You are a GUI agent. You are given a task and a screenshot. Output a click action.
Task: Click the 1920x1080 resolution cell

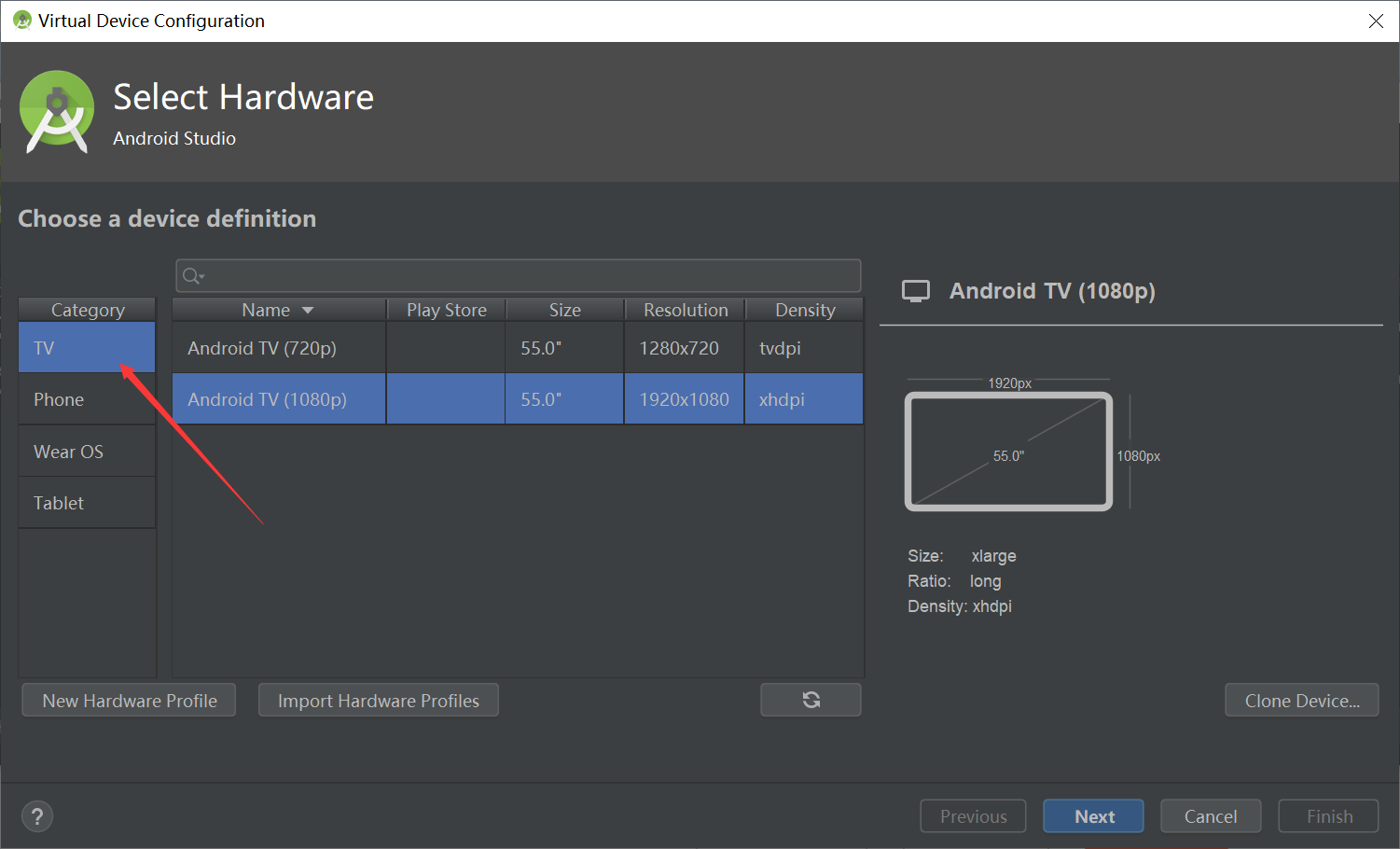684,399
